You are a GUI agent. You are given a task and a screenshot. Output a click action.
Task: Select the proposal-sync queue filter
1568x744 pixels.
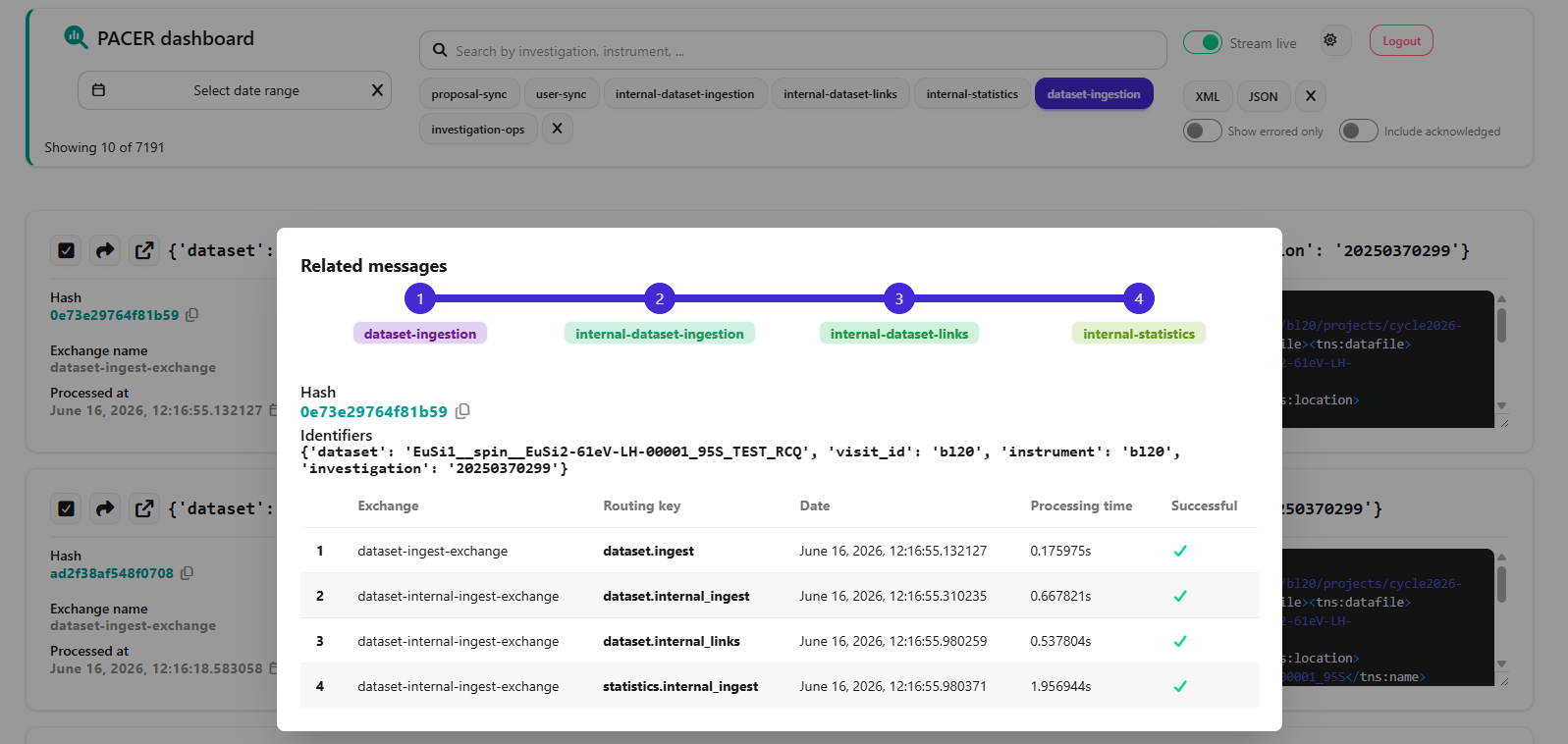point(469,94)
